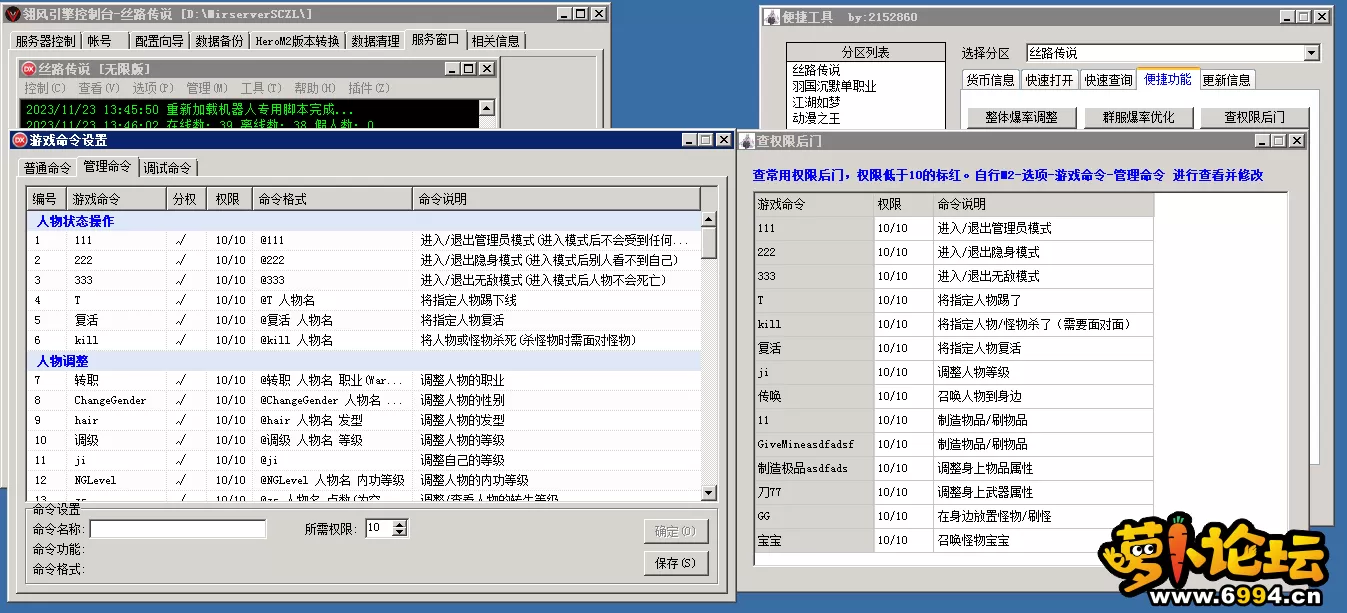Open the 选项(P) menu
The width and height of the screenshot is (1347, 613).
point(152,88)
